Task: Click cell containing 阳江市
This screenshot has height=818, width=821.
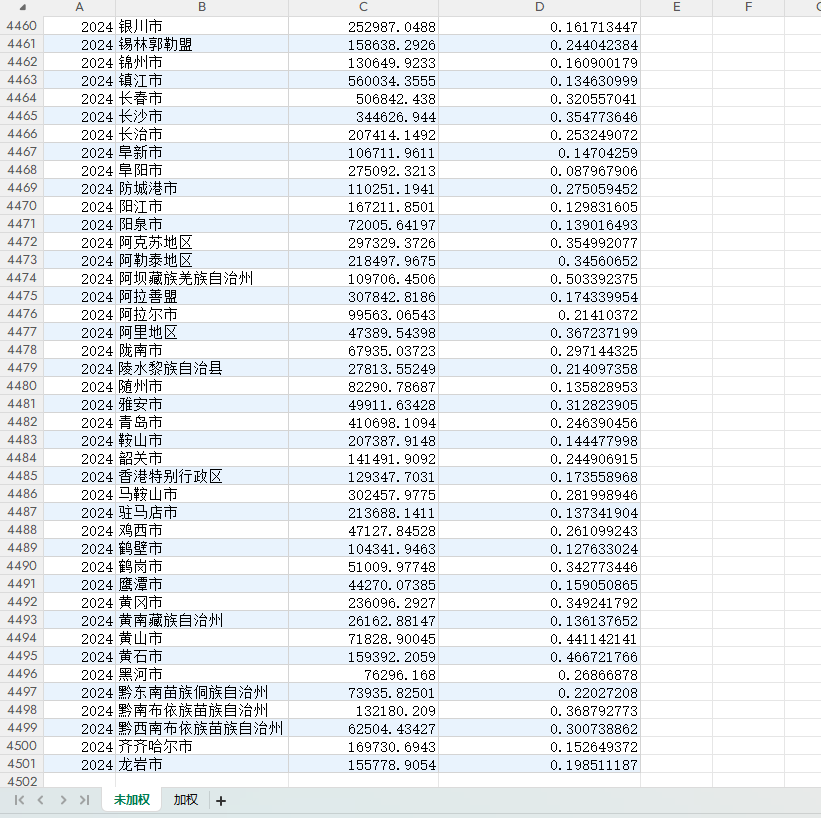Action: pyautogui.click(x=202, y=206)
